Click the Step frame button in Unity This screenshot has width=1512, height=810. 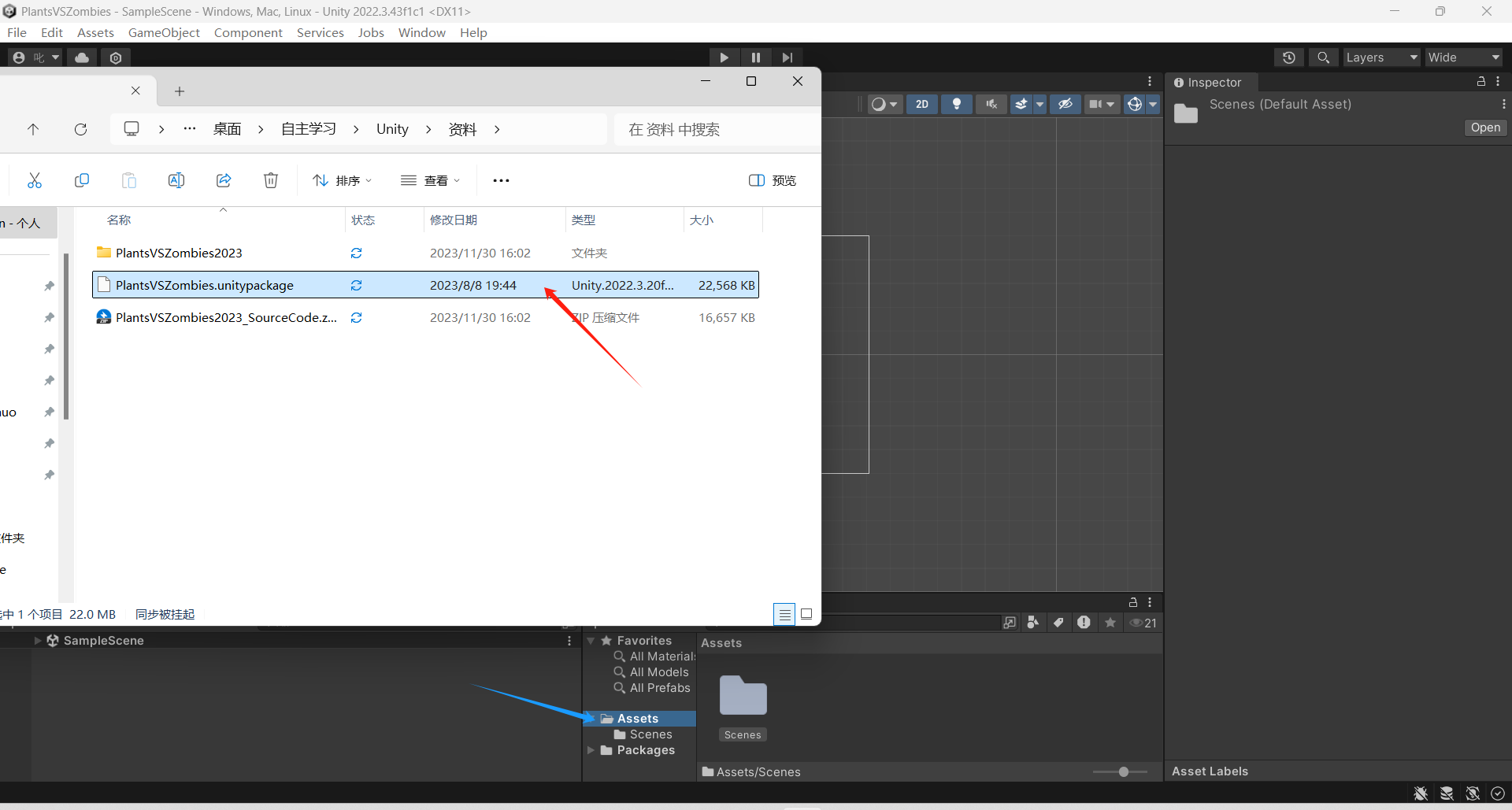click(787, 57)
